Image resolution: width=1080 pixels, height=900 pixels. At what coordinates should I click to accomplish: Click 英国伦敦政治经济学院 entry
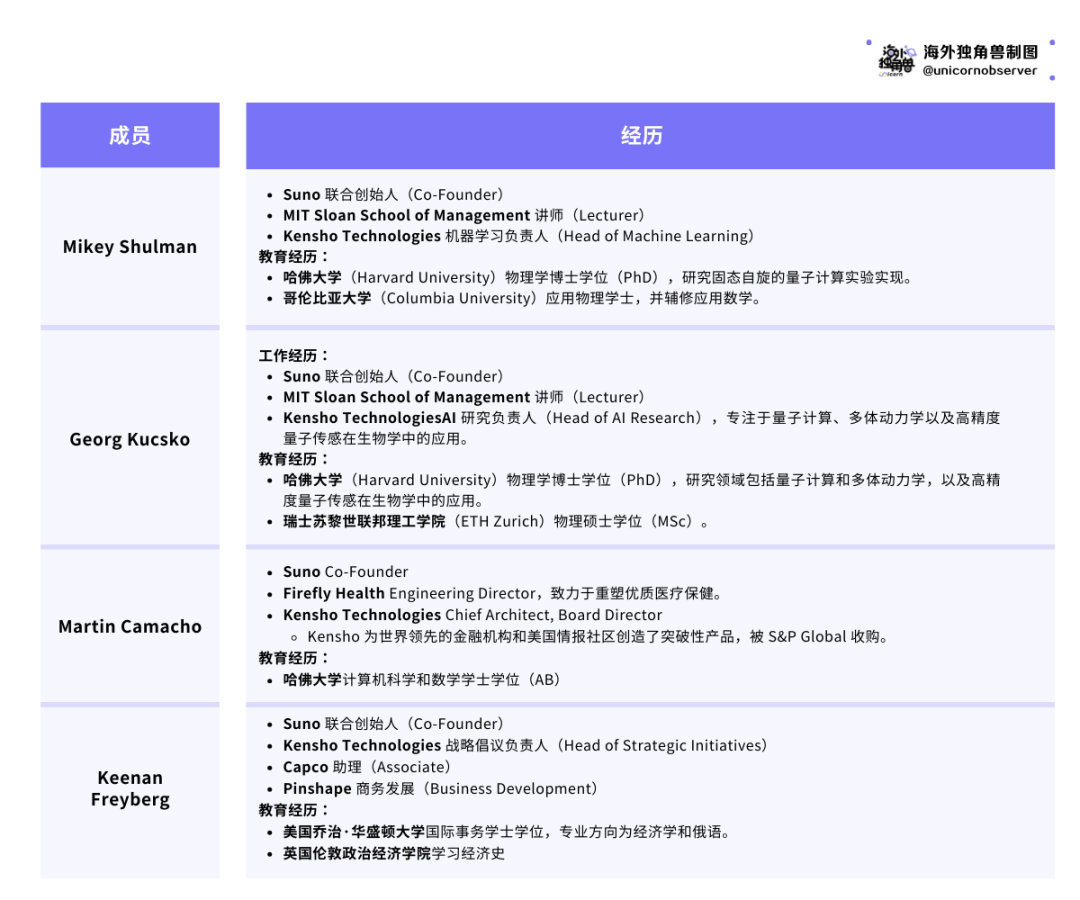coord(394,853)
